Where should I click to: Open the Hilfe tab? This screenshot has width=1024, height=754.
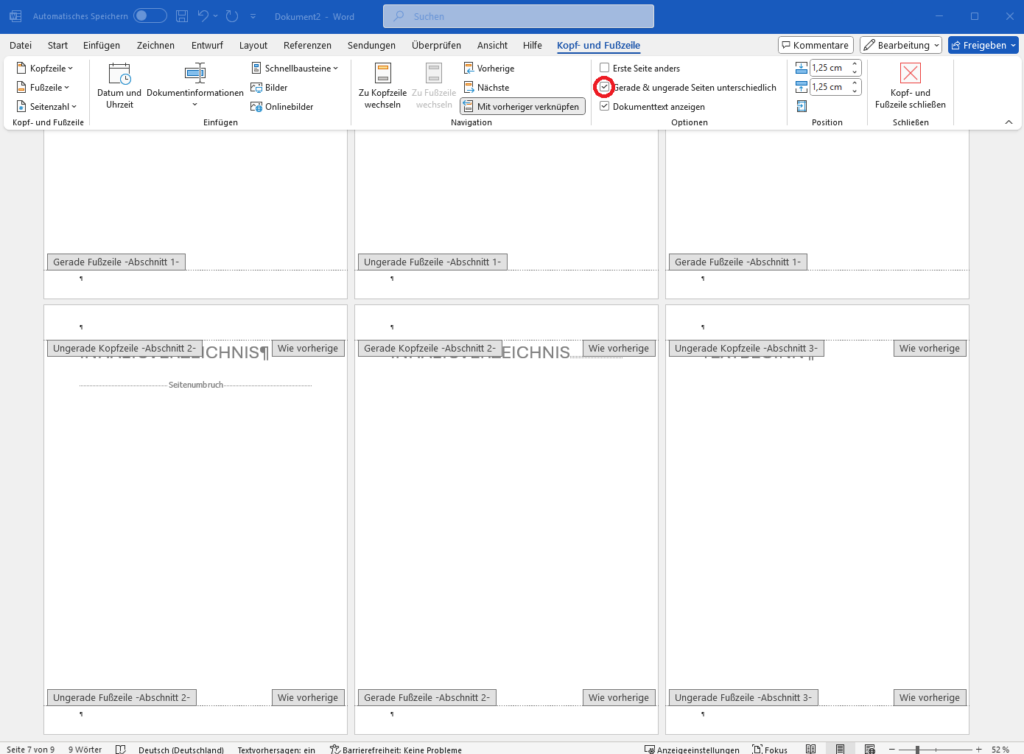[532, 45]
